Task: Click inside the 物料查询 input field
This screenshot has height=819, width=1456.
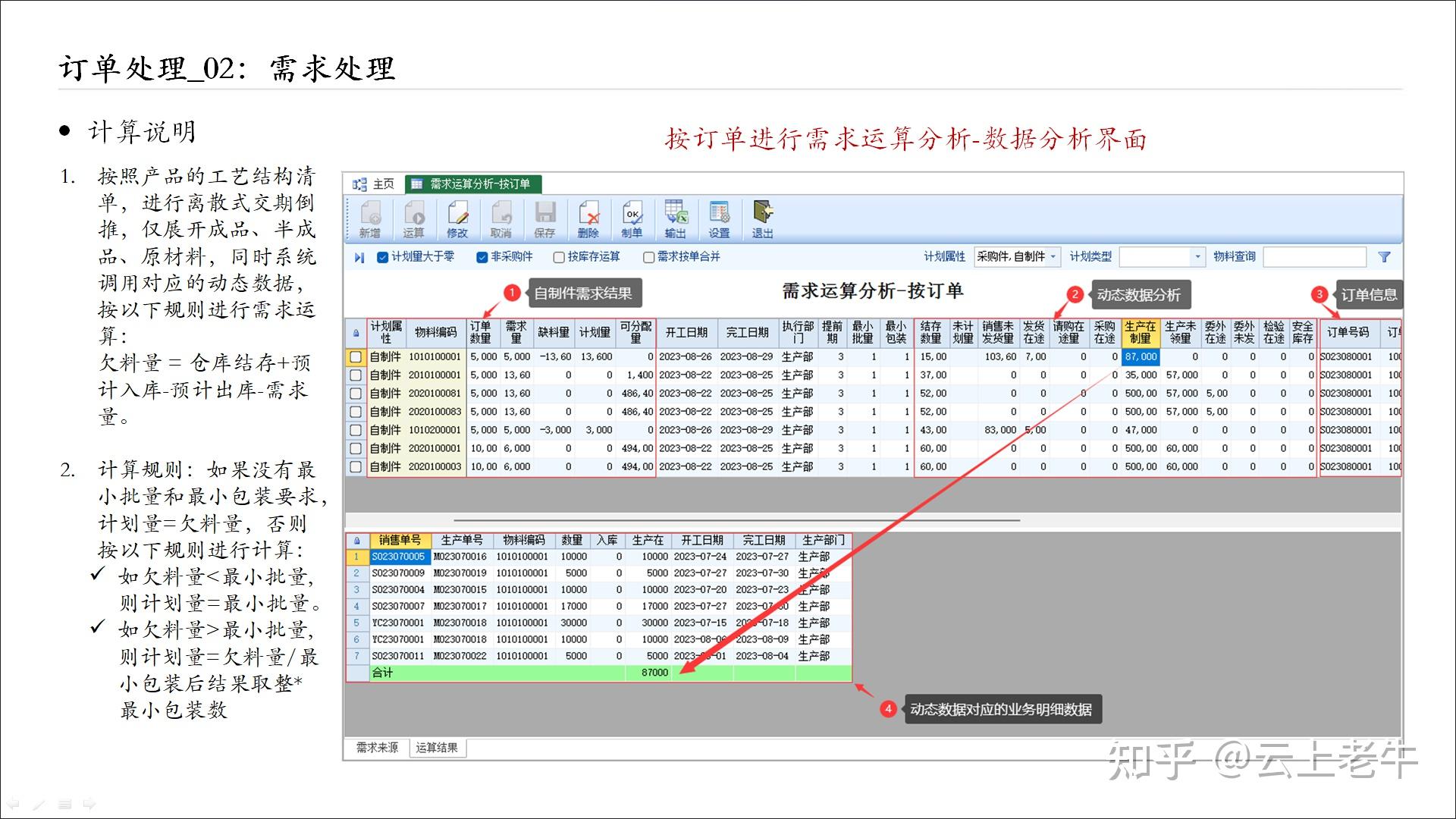Action: pos(1316,256)
